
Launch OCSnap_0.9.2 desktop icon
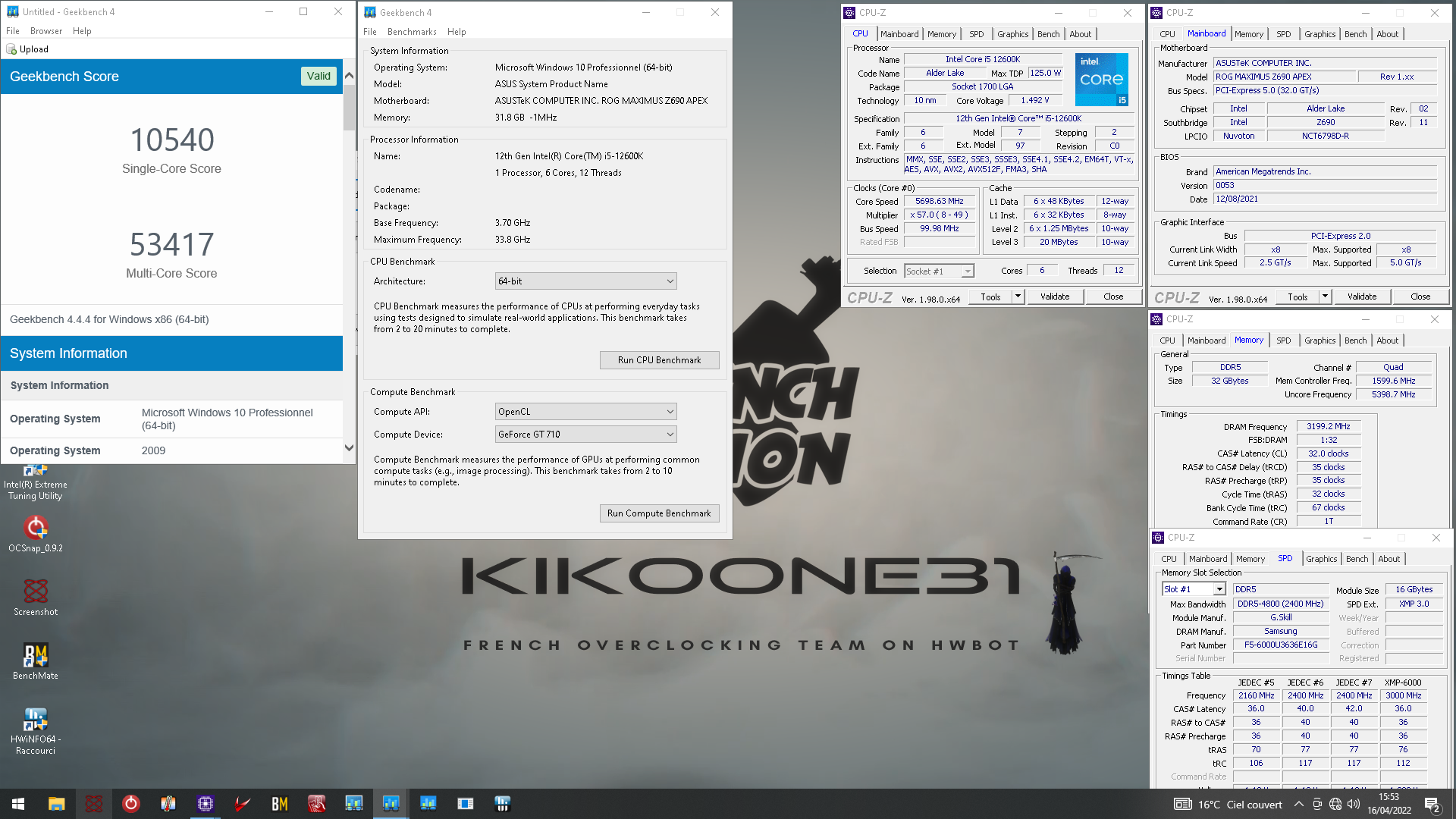click(36, 534)
